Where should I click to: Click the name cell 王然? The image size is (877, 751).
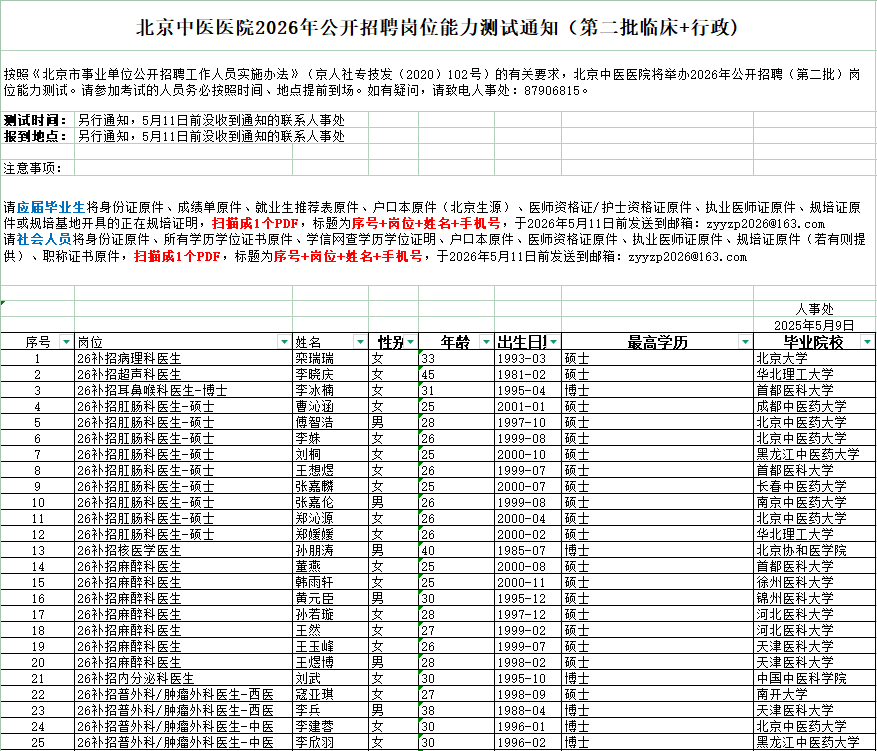[331, 631]
